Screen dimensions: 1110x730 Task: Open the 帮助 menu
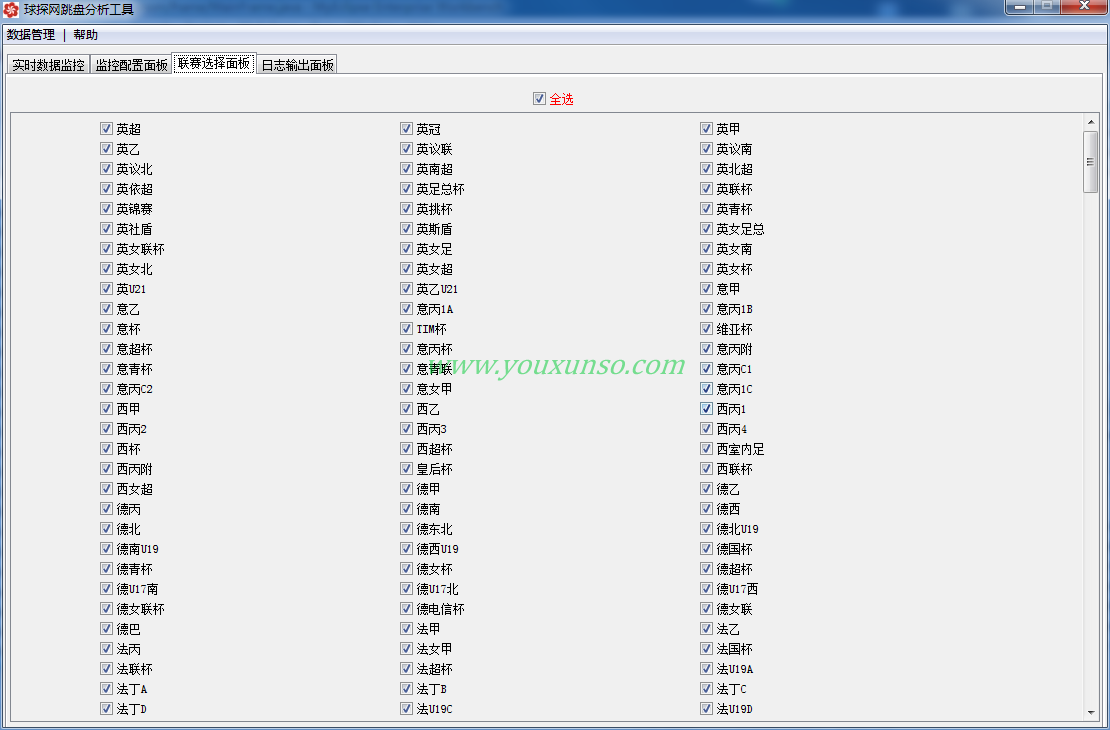[85, 35]
